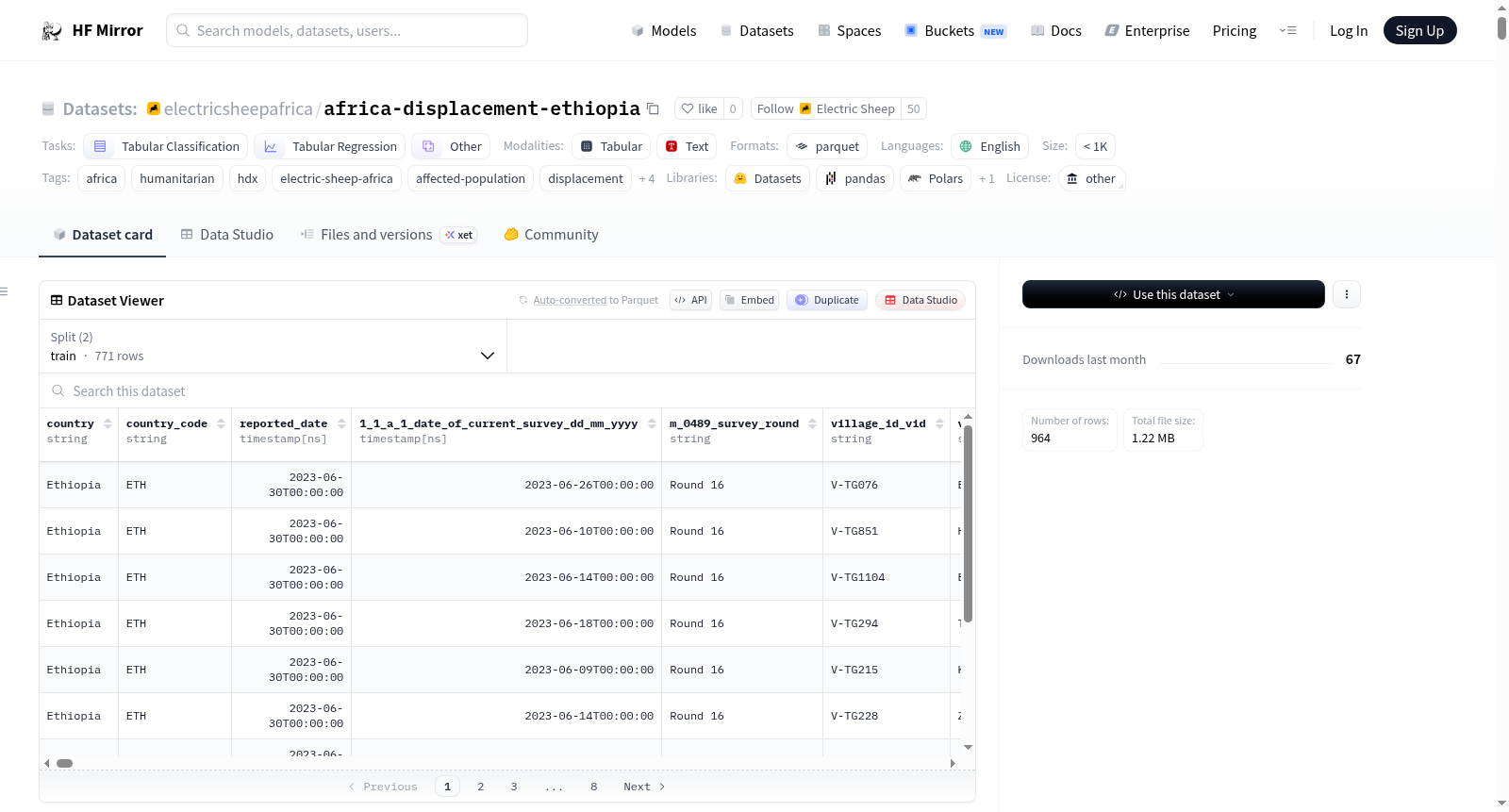Switch to the Dataset card tab
This screenshot has height=812, width=1509.
102,235
